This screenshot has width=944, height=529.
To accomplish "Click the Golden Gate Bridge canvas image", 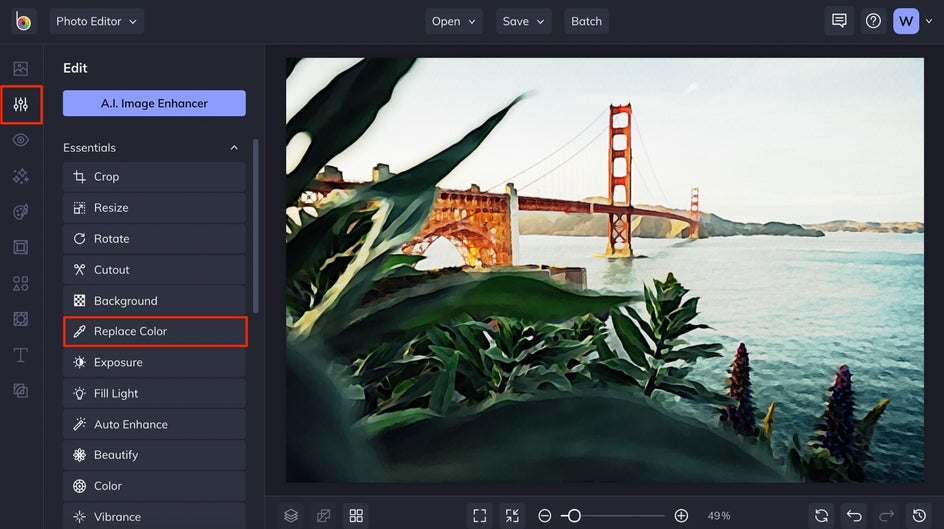I will pyautogui.click(x=604, y=270).
